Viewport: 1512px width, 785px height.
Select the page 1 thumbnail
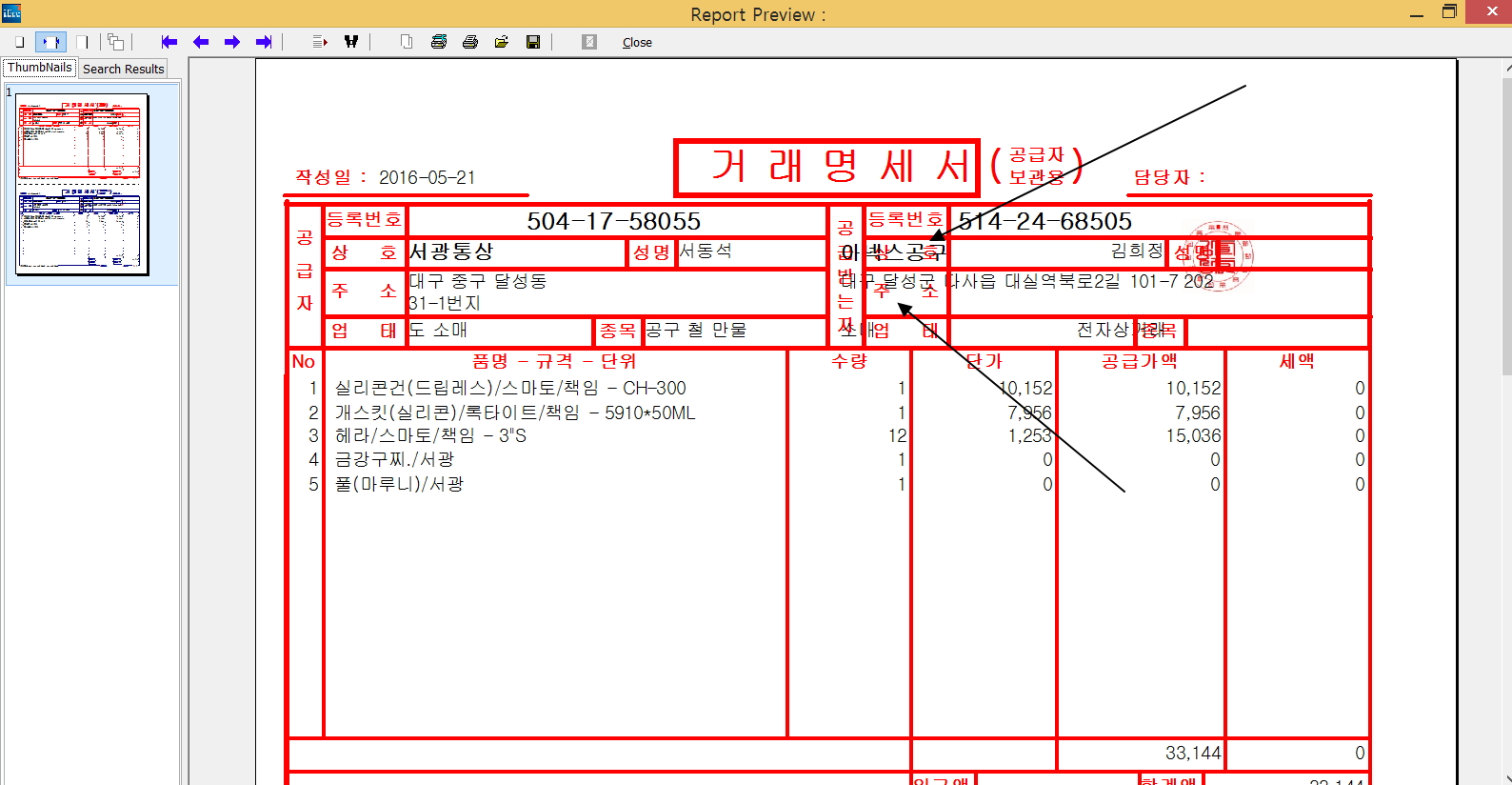point(83,184)
